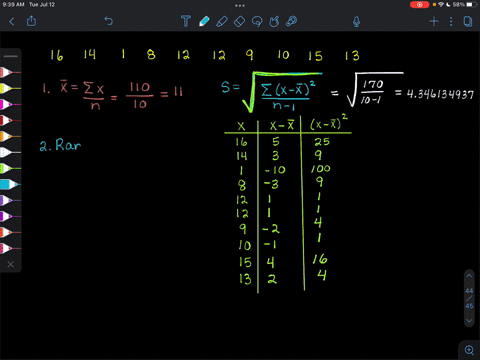
Task: Go to previous page with up chevron
Action: pyautogui.click(x=469, y=276)
